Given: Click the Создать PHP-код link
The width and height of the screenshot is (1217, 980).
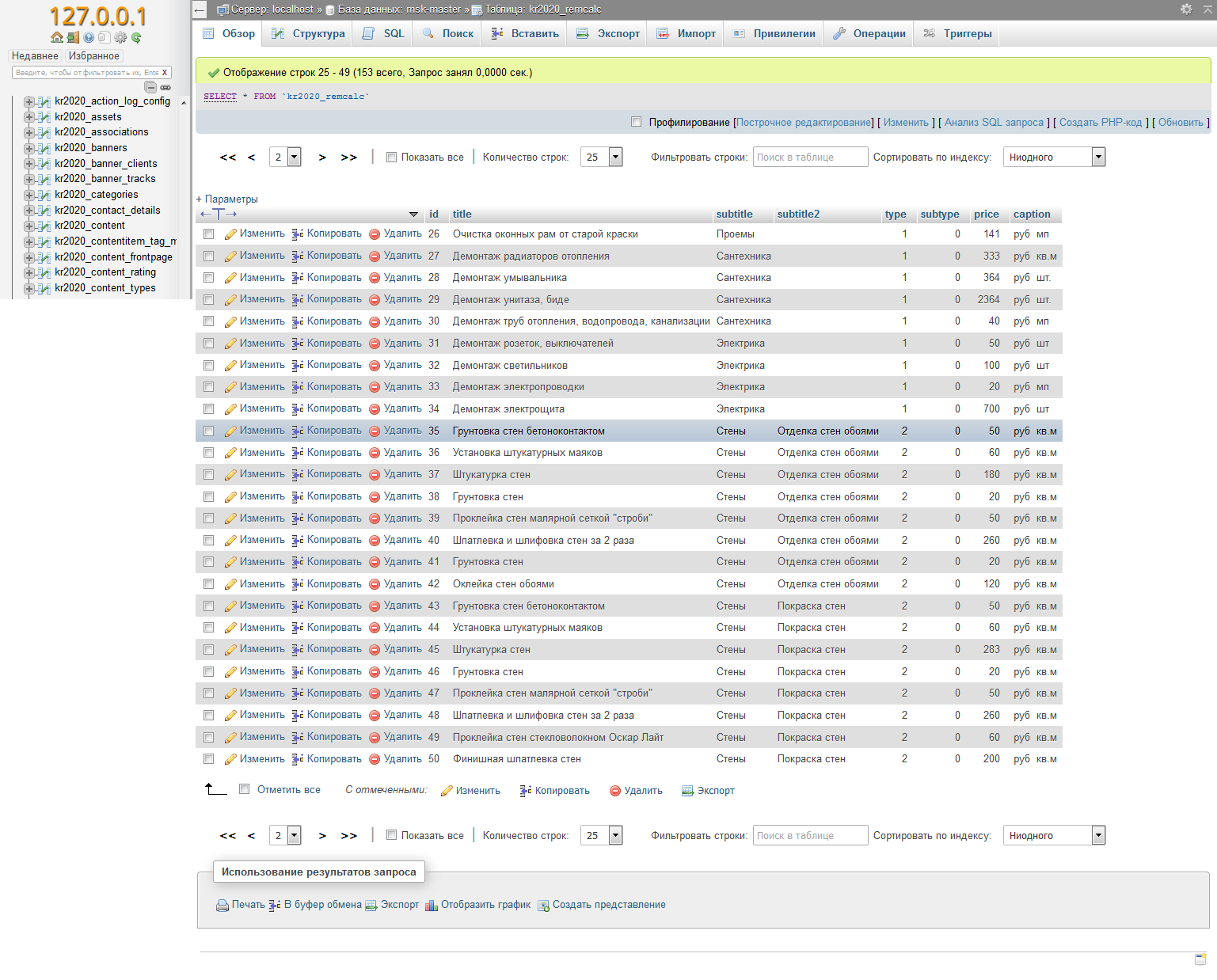Looking at the screenshot, I should pyautogui.click(x=1100, y=123).
